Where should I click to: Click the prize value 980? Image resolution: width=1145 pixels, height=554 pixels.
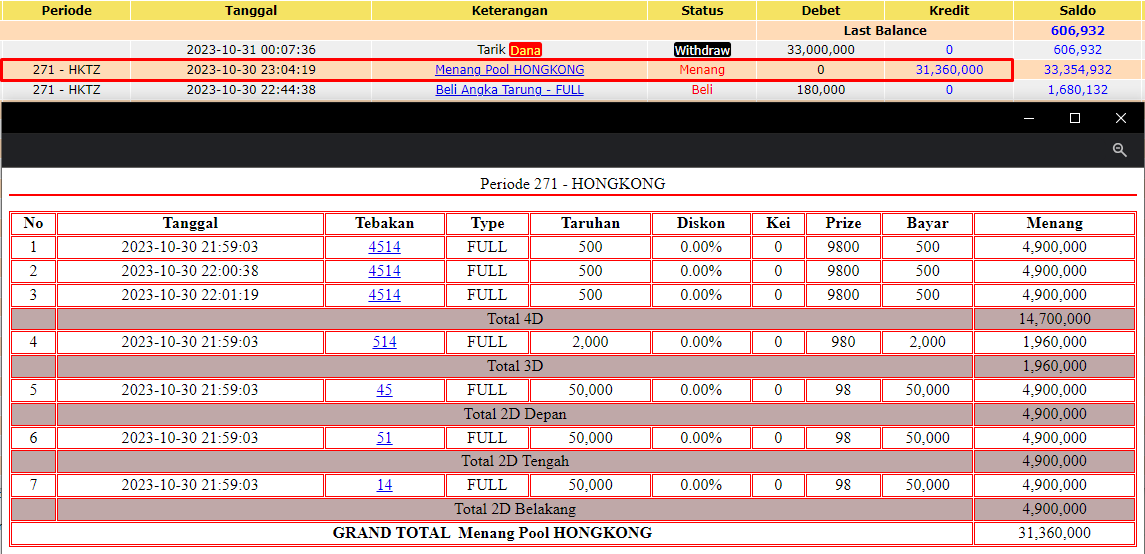843,342
